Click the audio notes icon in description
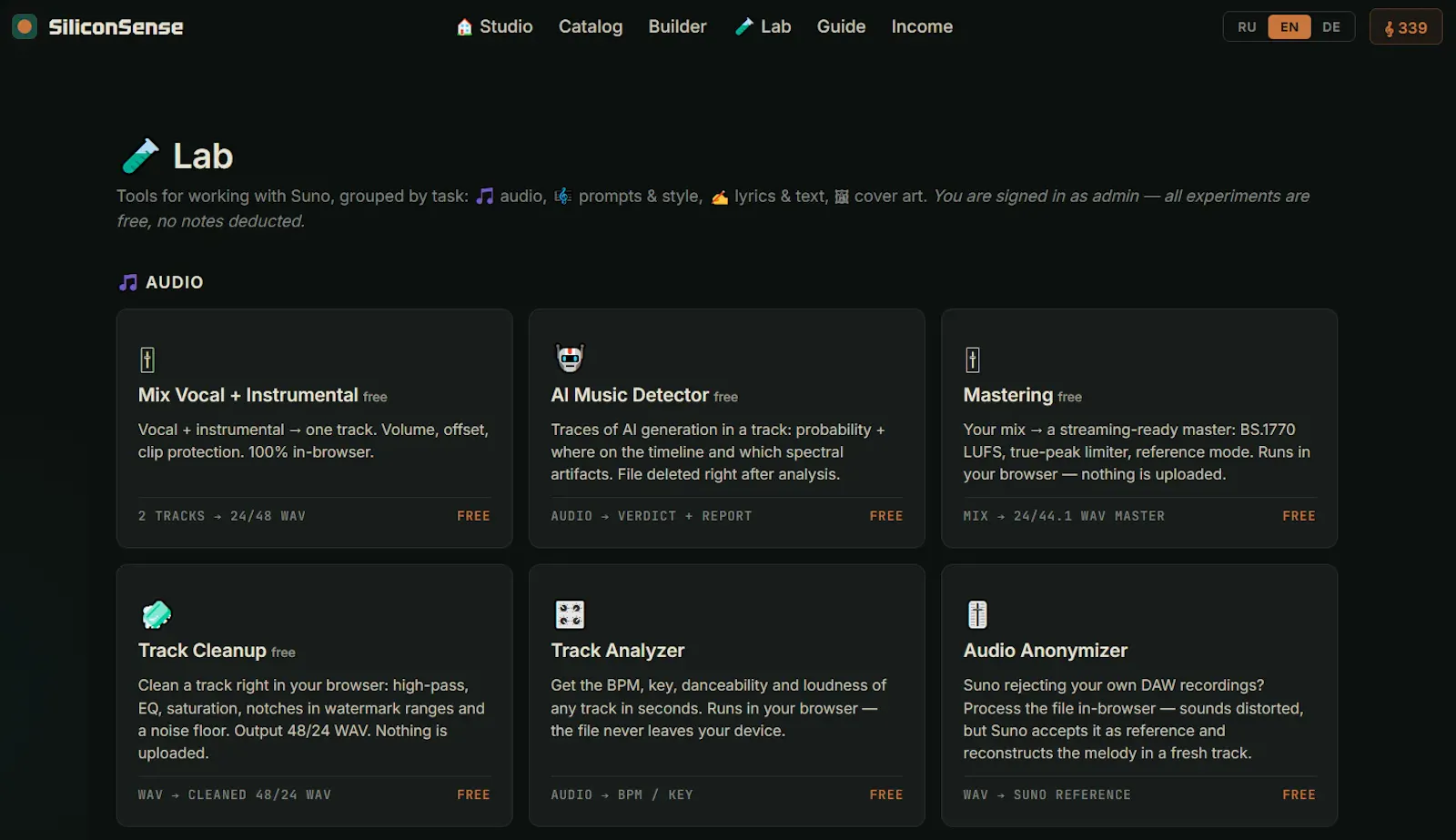1456x840 pixels. pyautogui.click(x=485, y=196)
